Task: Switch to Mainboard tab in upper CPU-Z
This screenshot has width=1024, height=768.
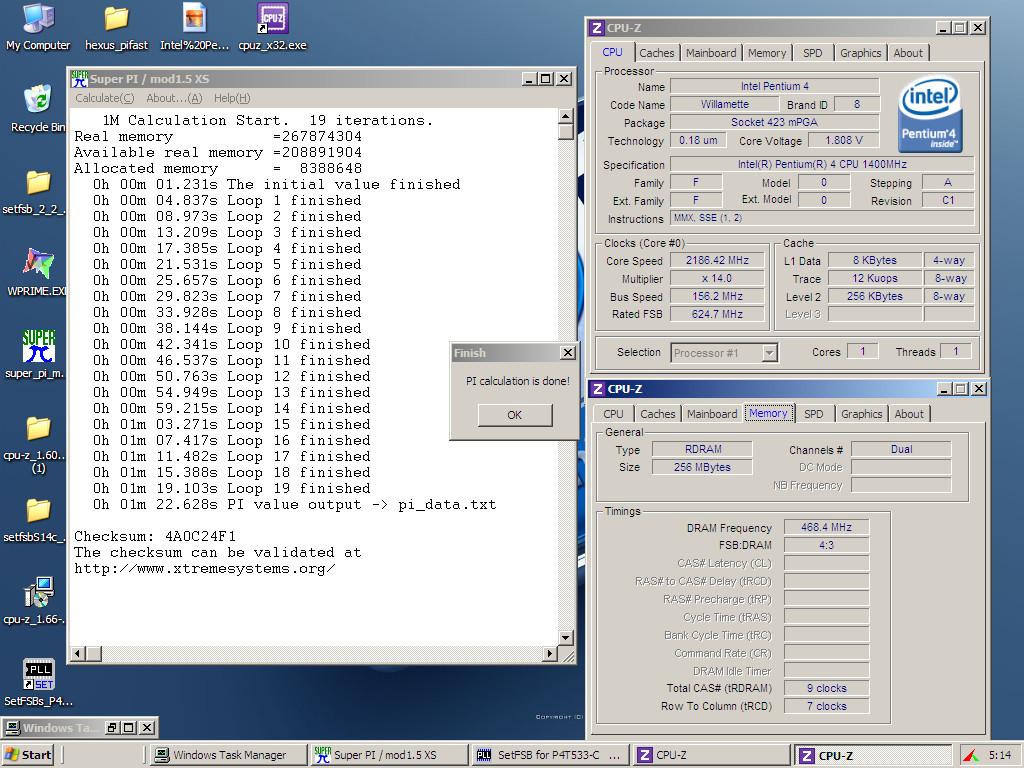Action: (x=711, y=53)
